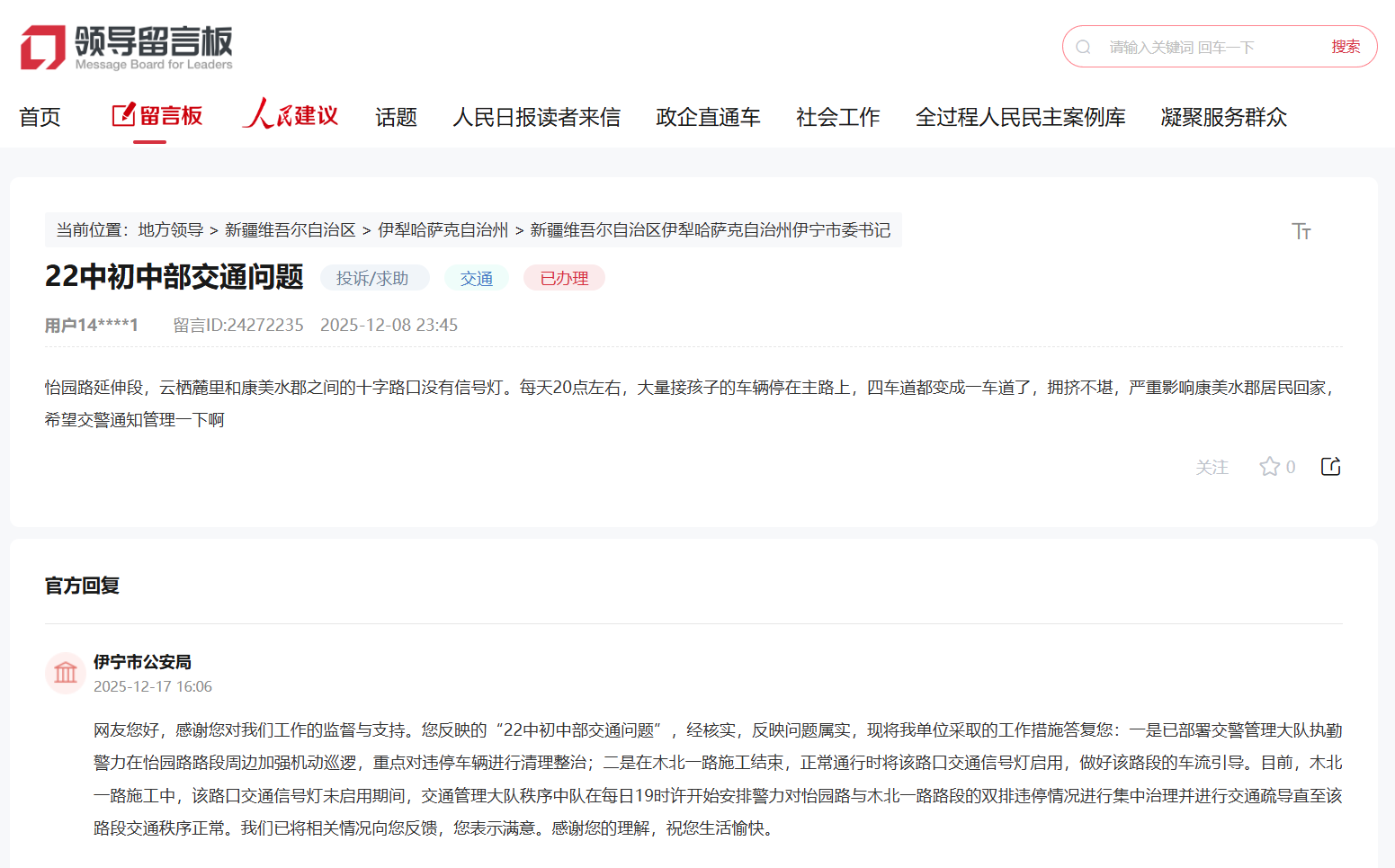Click the 领导留言板 site logo

tap(126, 47)
